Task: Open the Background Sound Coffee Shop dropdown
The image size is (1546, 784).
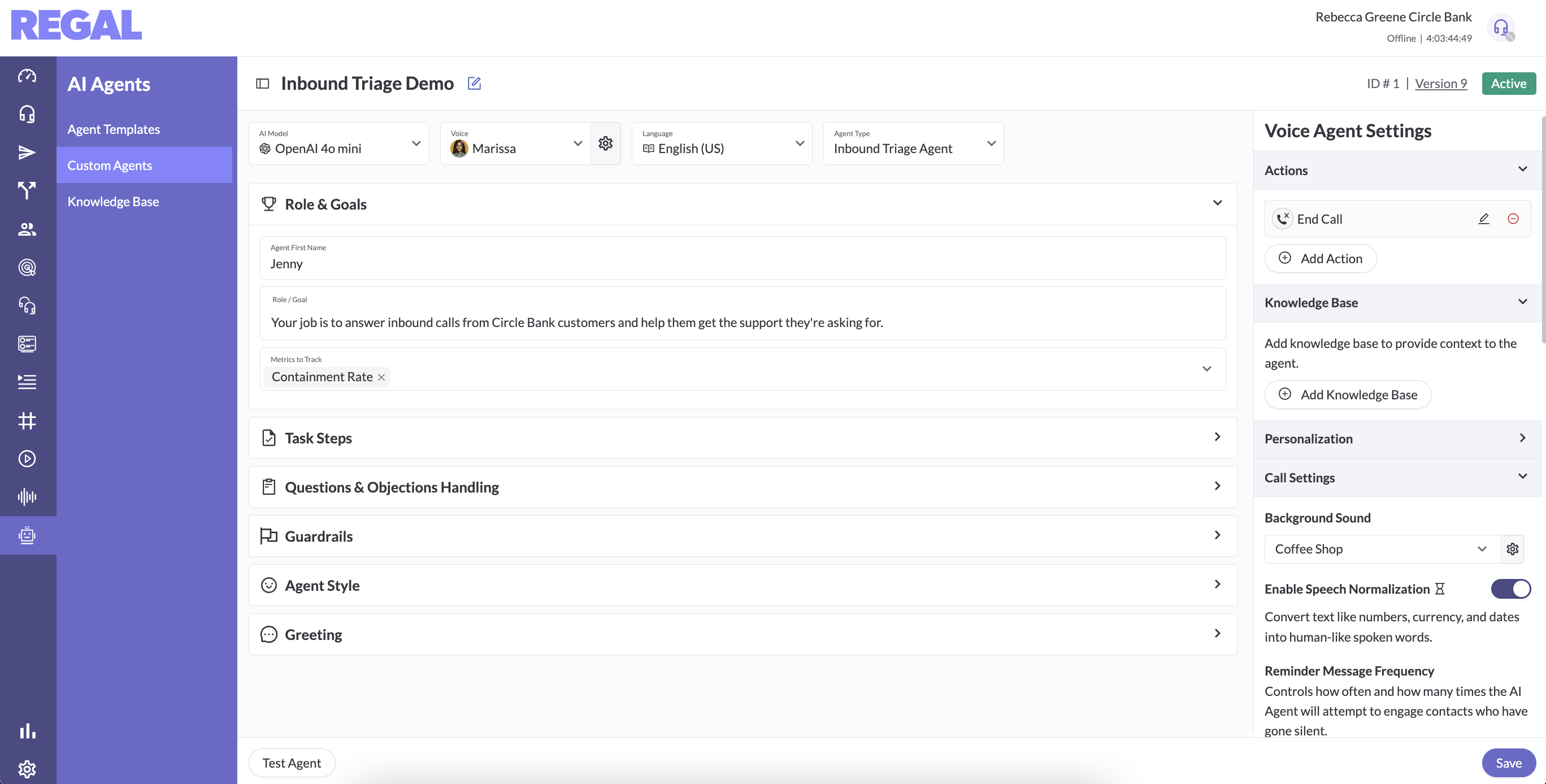Action: tap(1383, 549)
